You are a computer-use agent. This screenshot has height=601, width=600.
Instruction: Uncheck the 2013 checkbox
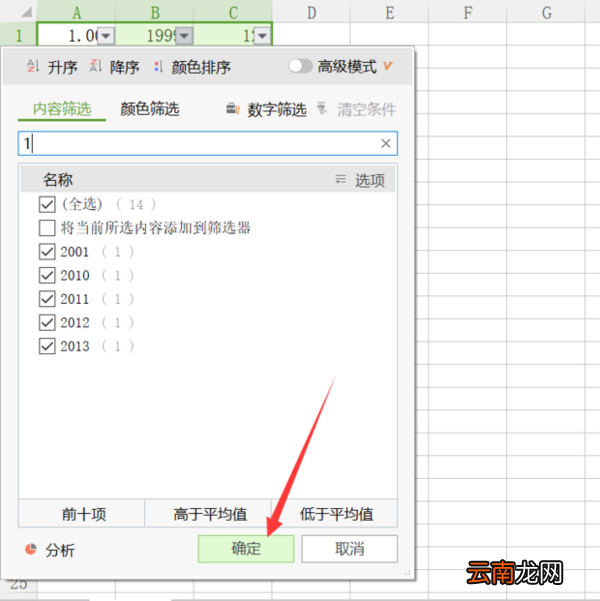pyautogui.click(x=47, y=346)
